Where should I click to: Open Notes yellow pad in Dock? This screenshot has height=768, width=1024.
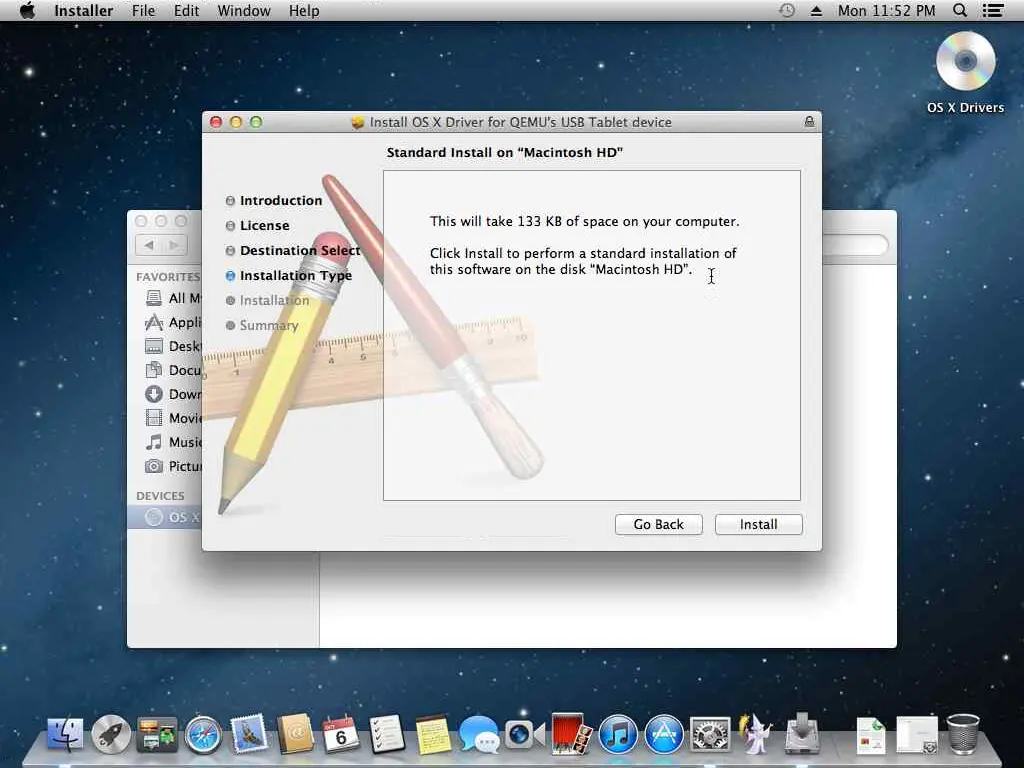pos(433,734)
